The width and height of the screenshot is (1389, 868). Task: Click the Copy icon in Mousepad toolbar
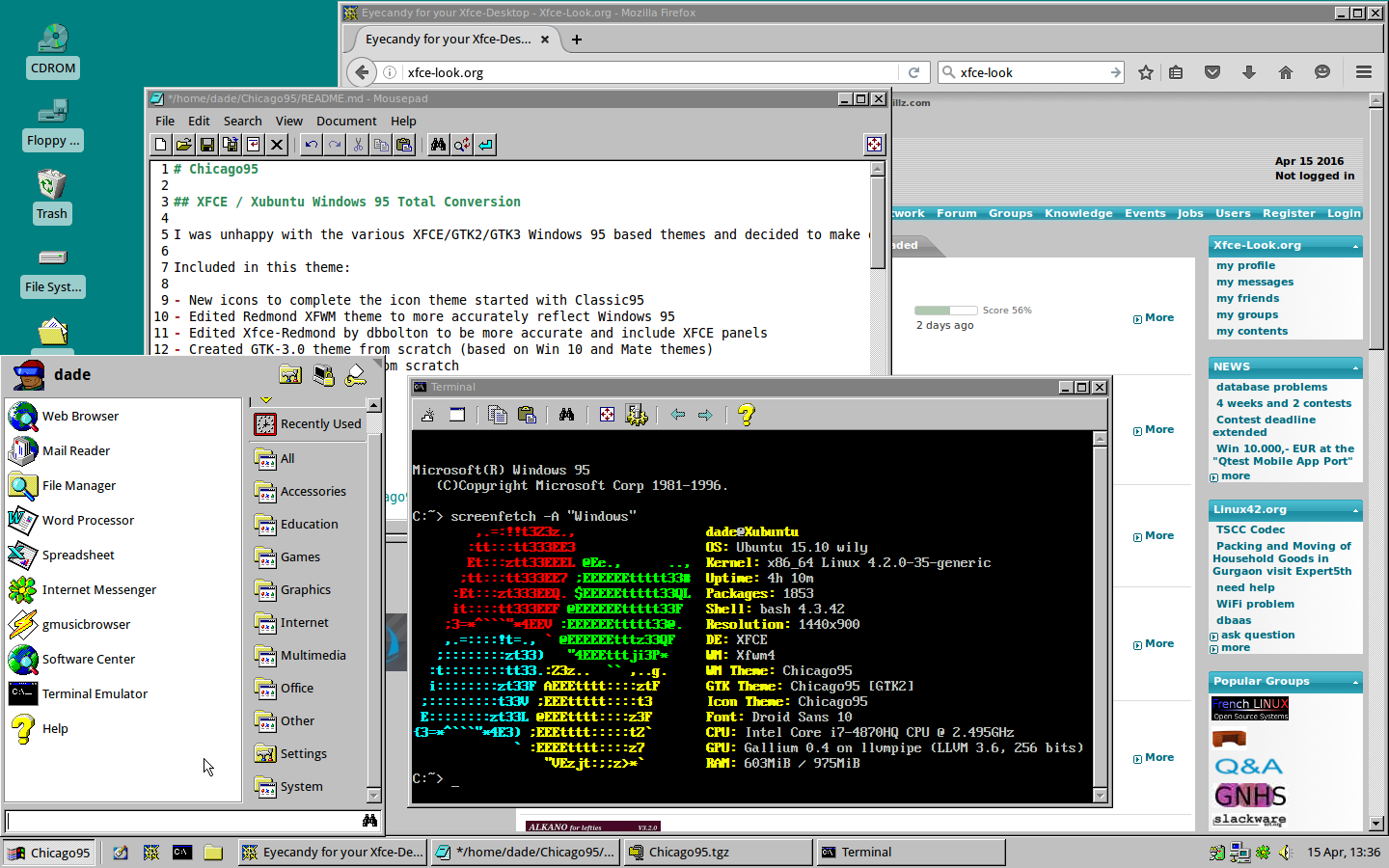point(381,145)
